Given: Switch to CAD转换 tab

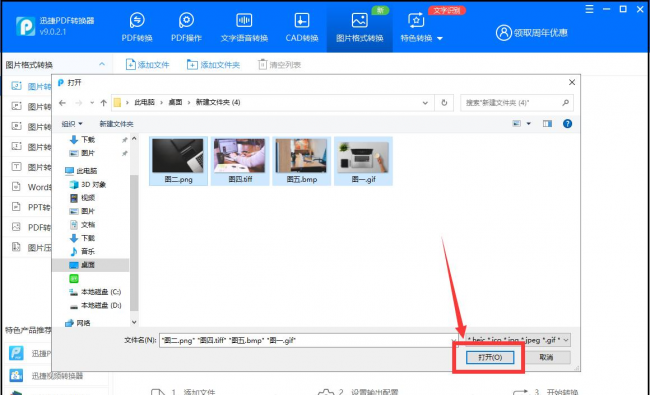Looking at the screenshot, I should (x=301, y=28).
